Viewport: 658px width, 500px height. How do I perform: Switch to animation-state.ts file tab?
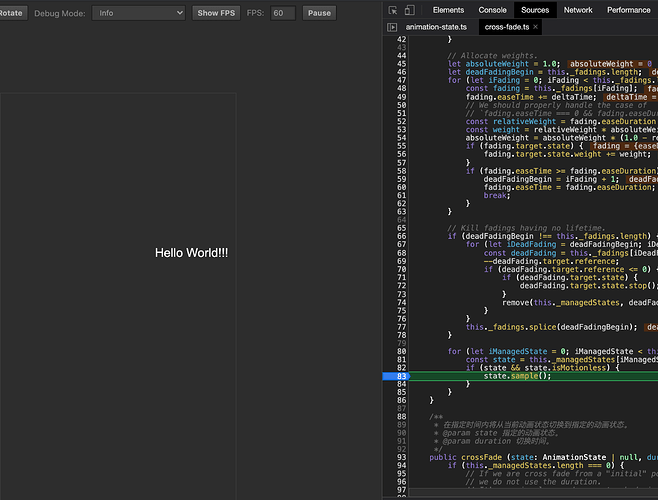(436, 27)
